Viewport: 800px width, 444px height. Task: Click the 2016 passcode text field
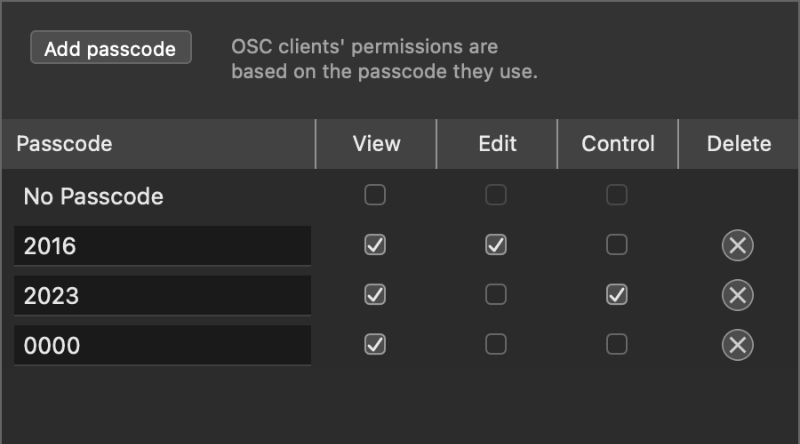pyautogui.click(x=162, y=246)
